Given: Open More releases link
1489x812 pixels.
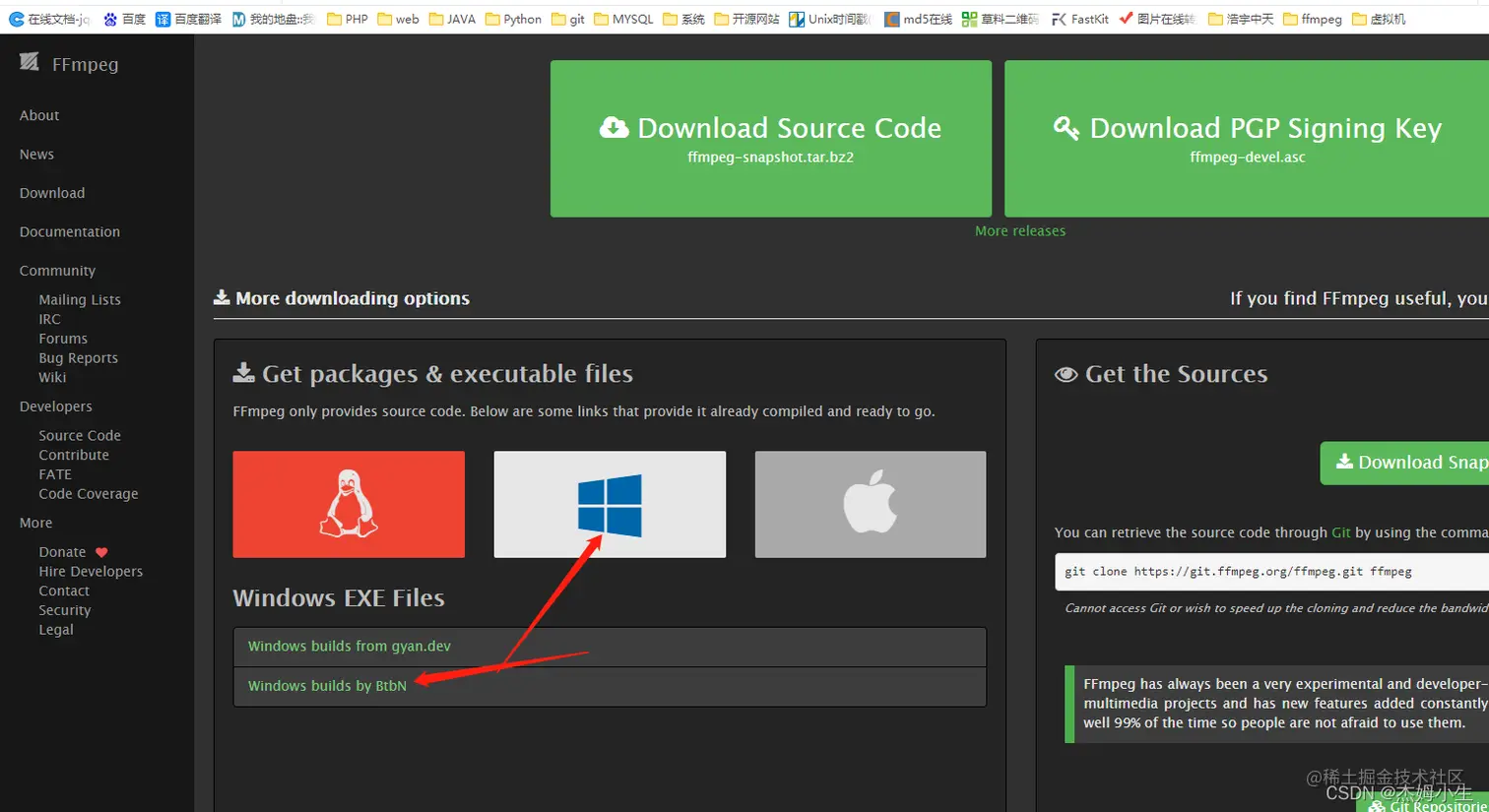Looking at the screenshot, I should point(1020,231).
